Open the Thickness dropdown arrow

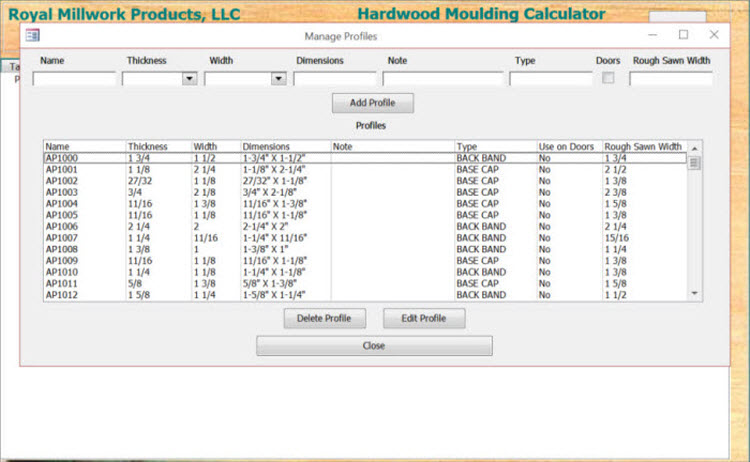click(189, 78)
